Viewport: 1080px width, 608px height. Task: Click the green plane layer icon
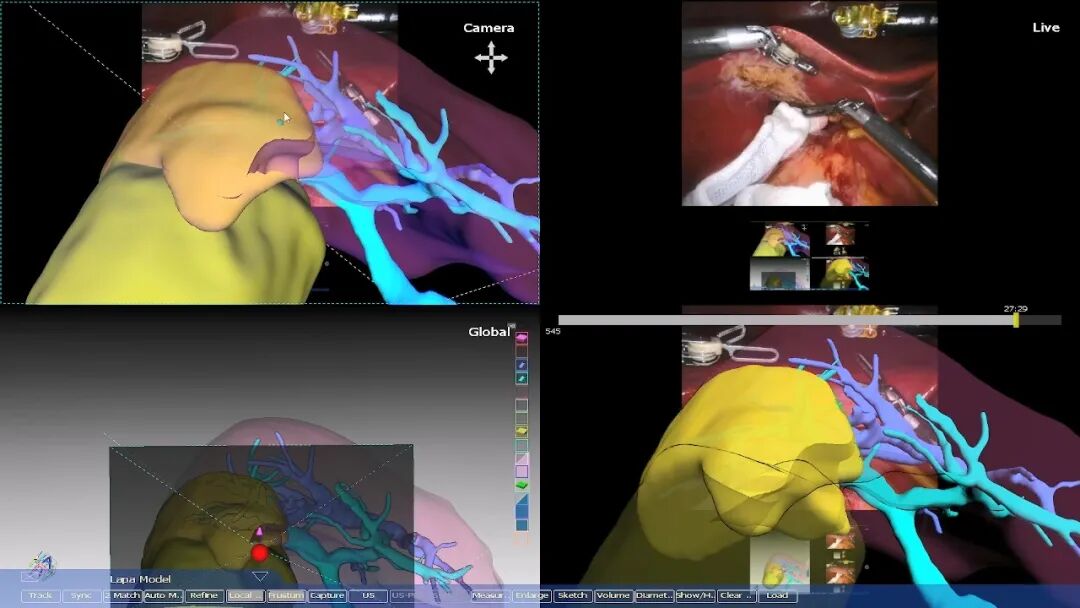(x=521, y=485)
